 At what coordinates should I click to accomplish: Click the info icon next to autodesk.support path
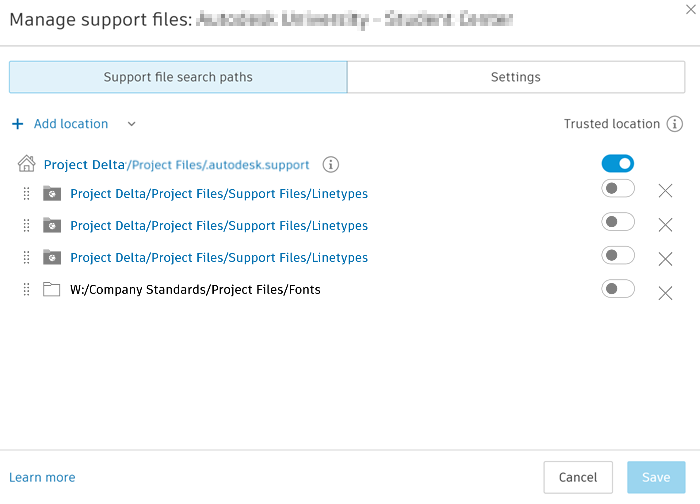coord(331,165)
